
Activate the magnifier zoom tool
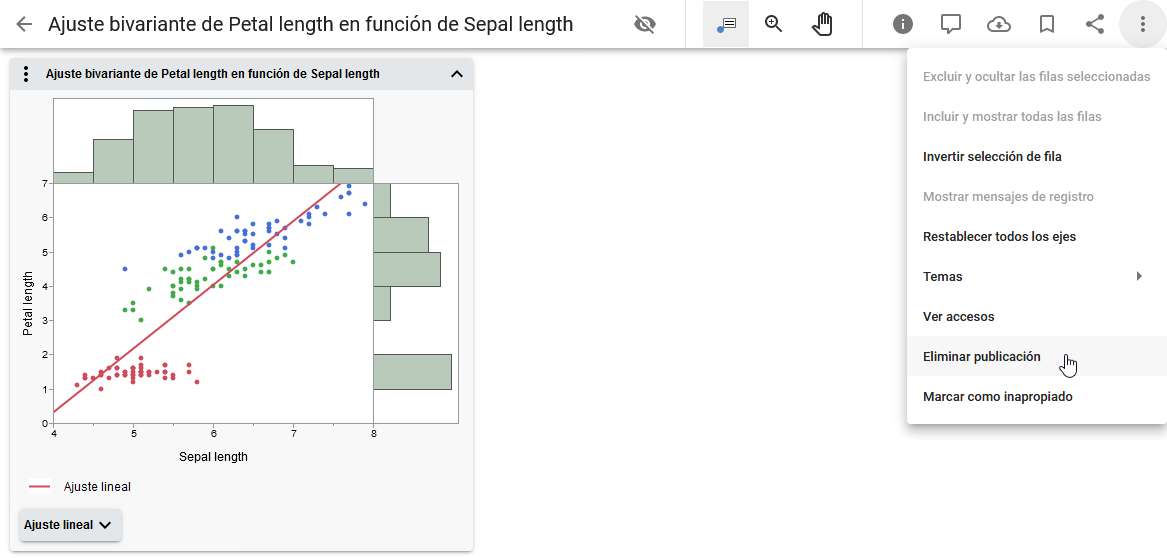point(773,24)
